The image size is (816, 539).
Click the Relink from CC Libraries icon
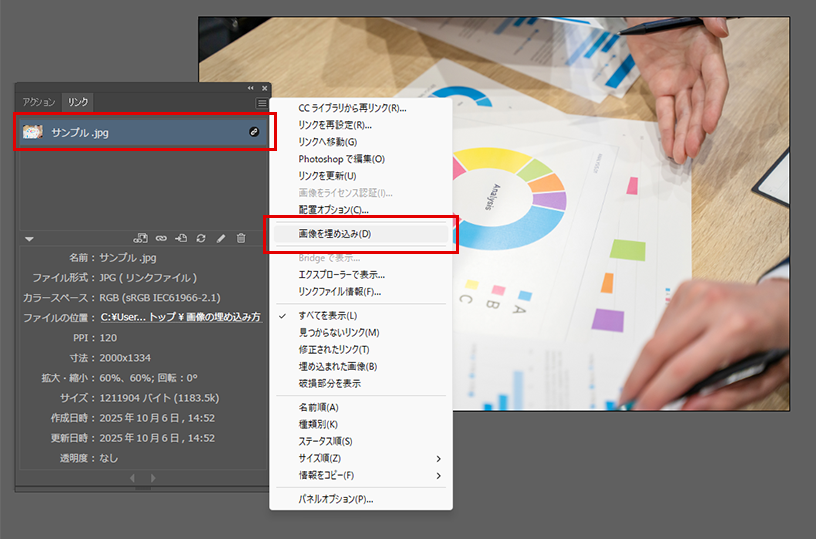click(x=140, y=238)
